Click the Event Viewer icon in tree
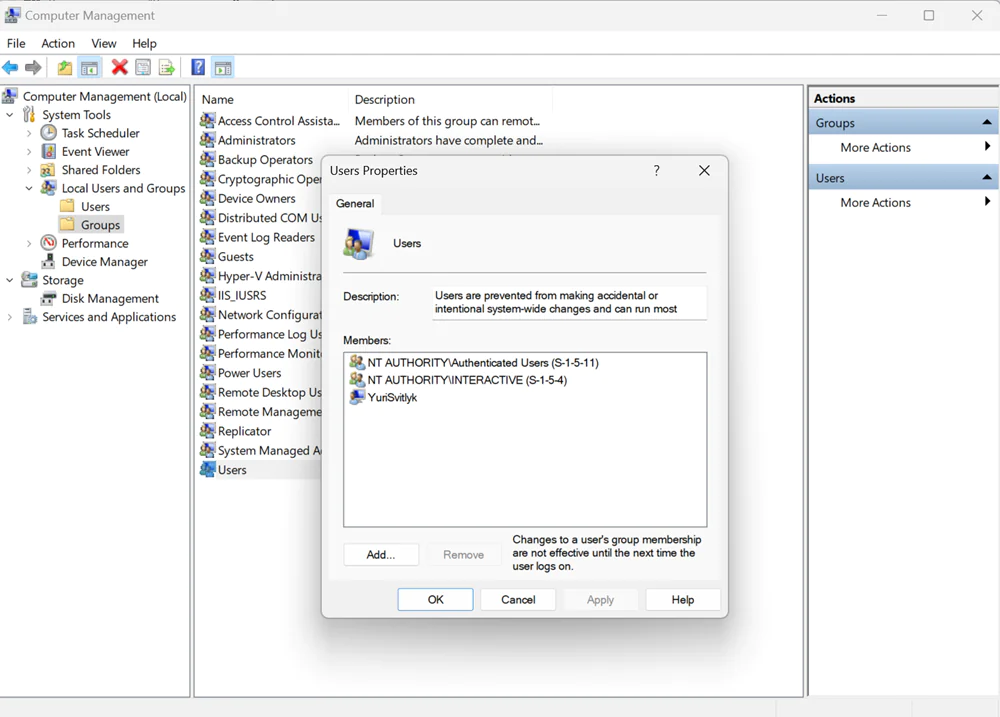The image size is (1000, 717). [x=48, y=151]
